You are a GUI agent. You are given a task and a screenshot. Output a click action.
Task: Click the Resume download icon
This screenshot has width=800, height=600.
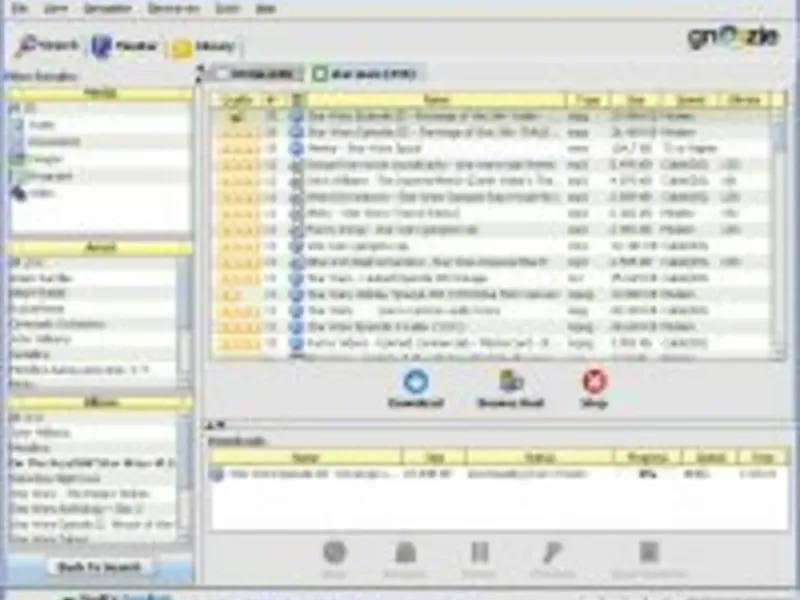tap(406, 553)
